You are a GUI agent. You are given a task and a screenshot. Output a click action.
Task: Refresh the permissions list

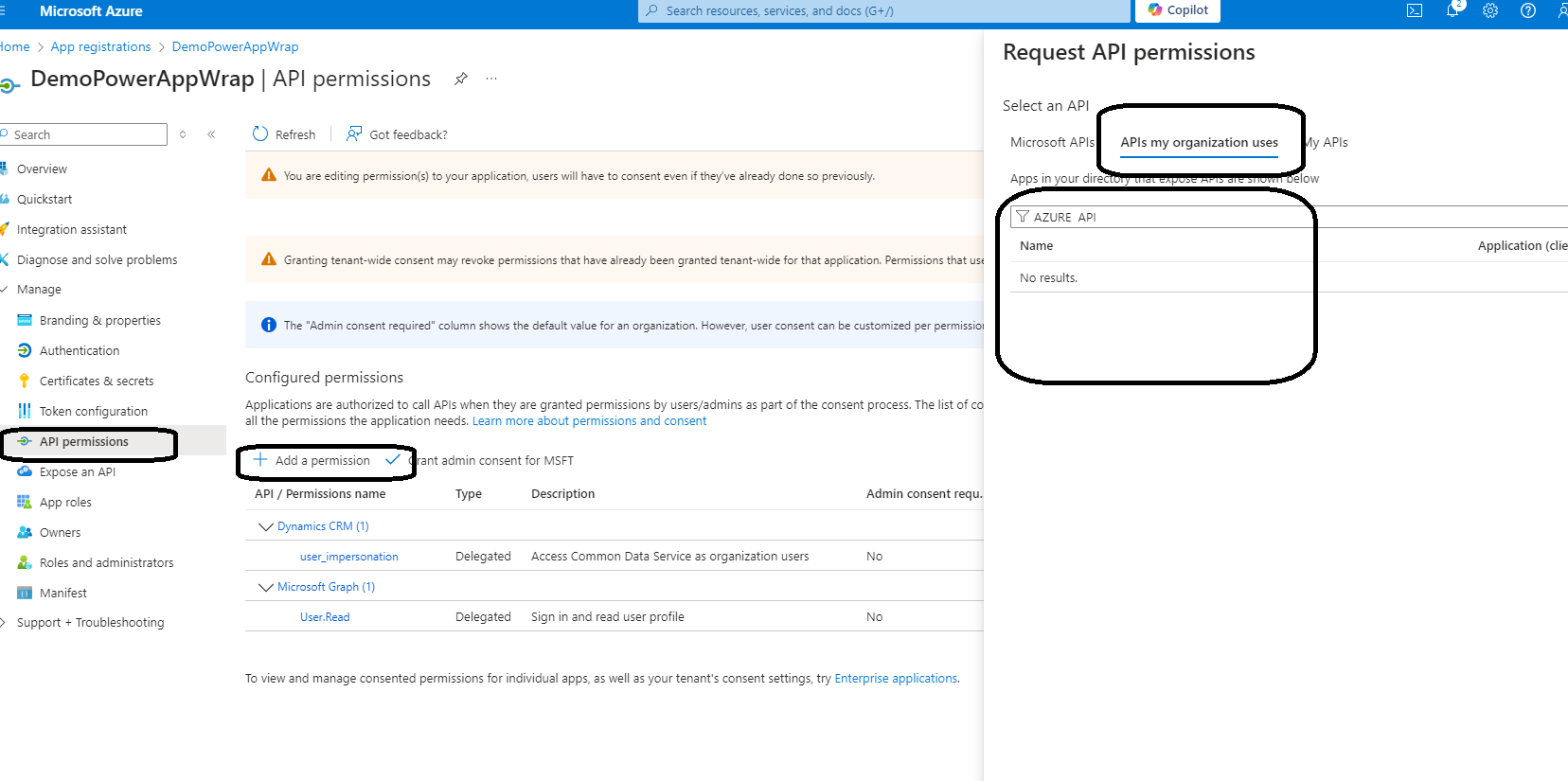click(x=284, y=134)
